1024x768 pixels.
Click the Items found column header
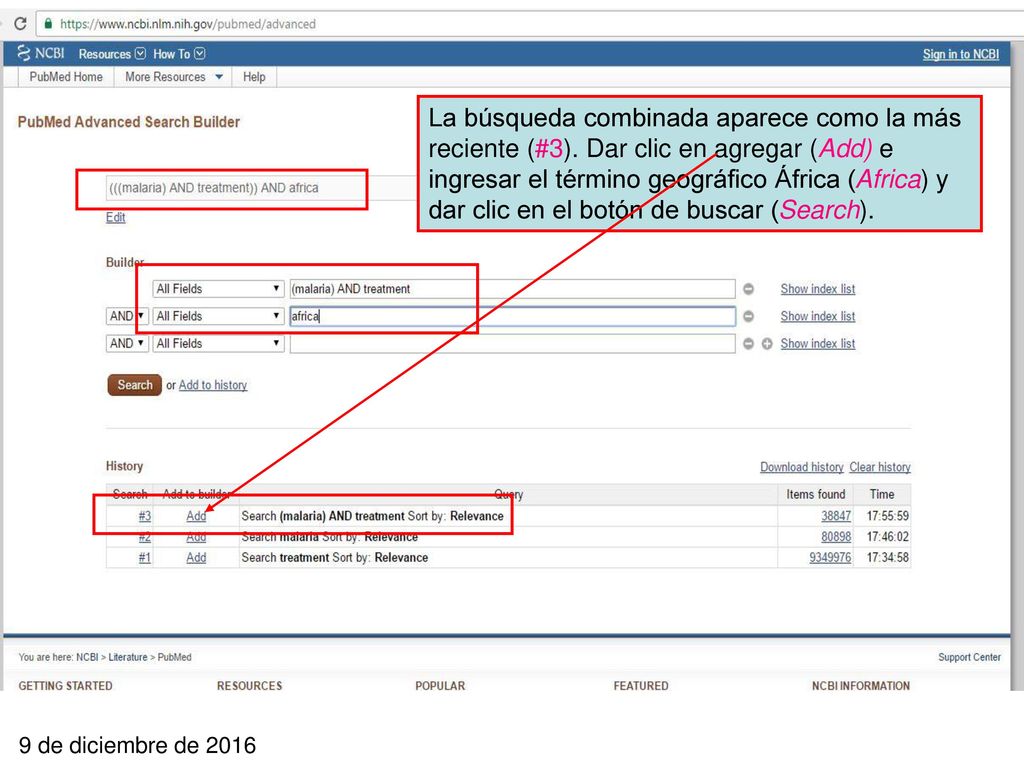[x=816, y=494]
